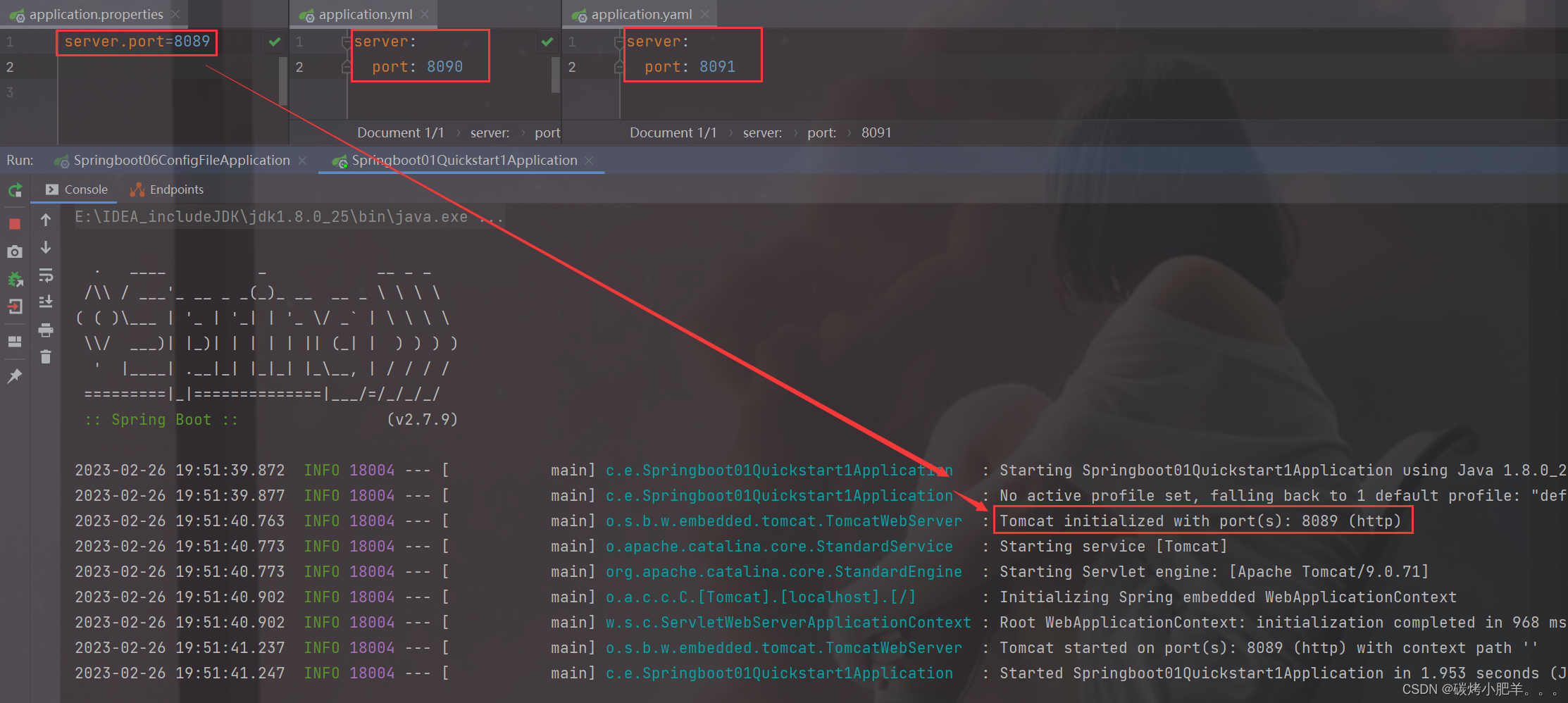Click 'o.a.c.c.C.[Tomcat].[localhost].[/]' logger name
The image size is (1568, 703).
[x=761, y=597]
